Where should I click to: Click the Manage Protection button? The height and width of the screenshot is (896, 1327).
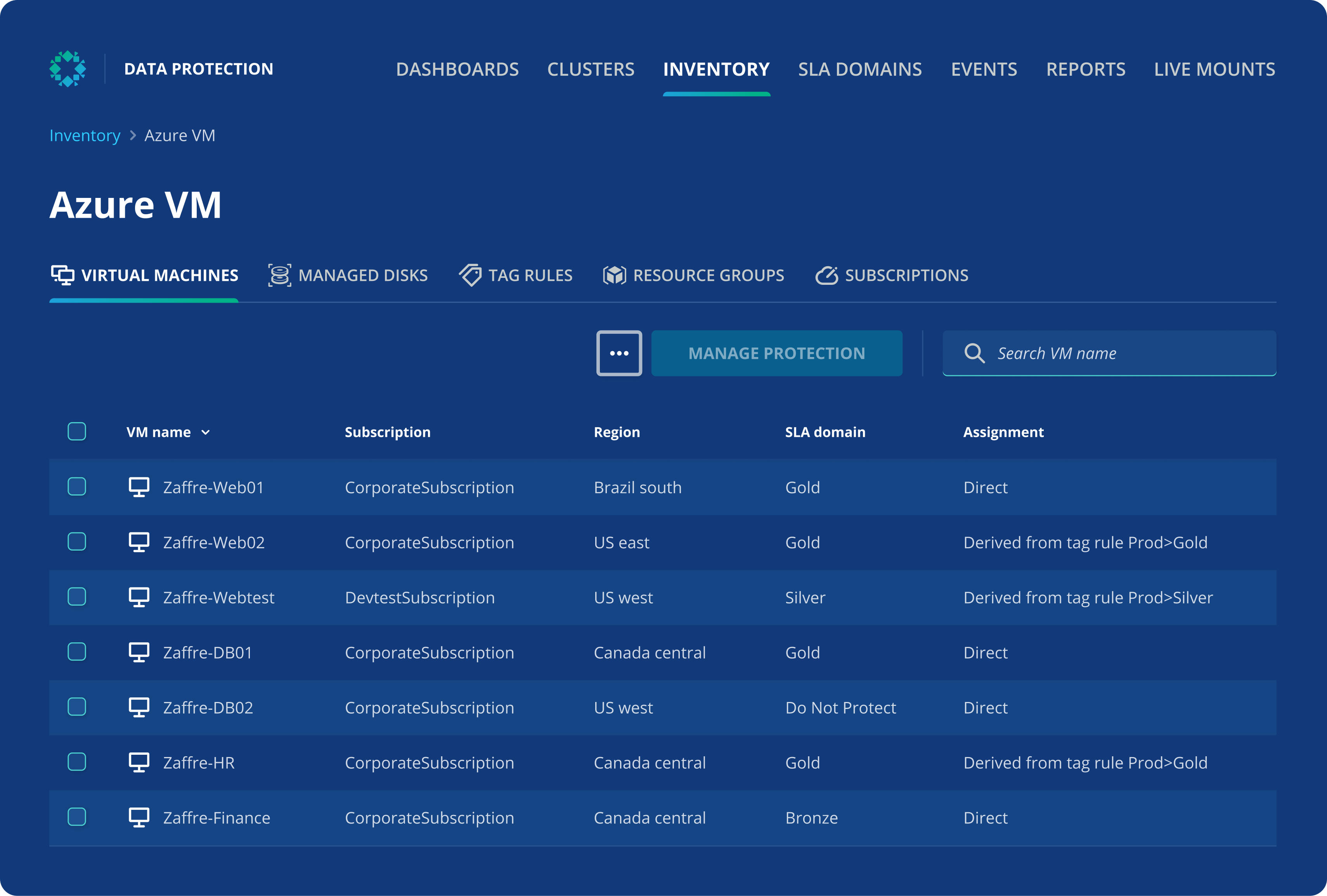tap(776, 353)
